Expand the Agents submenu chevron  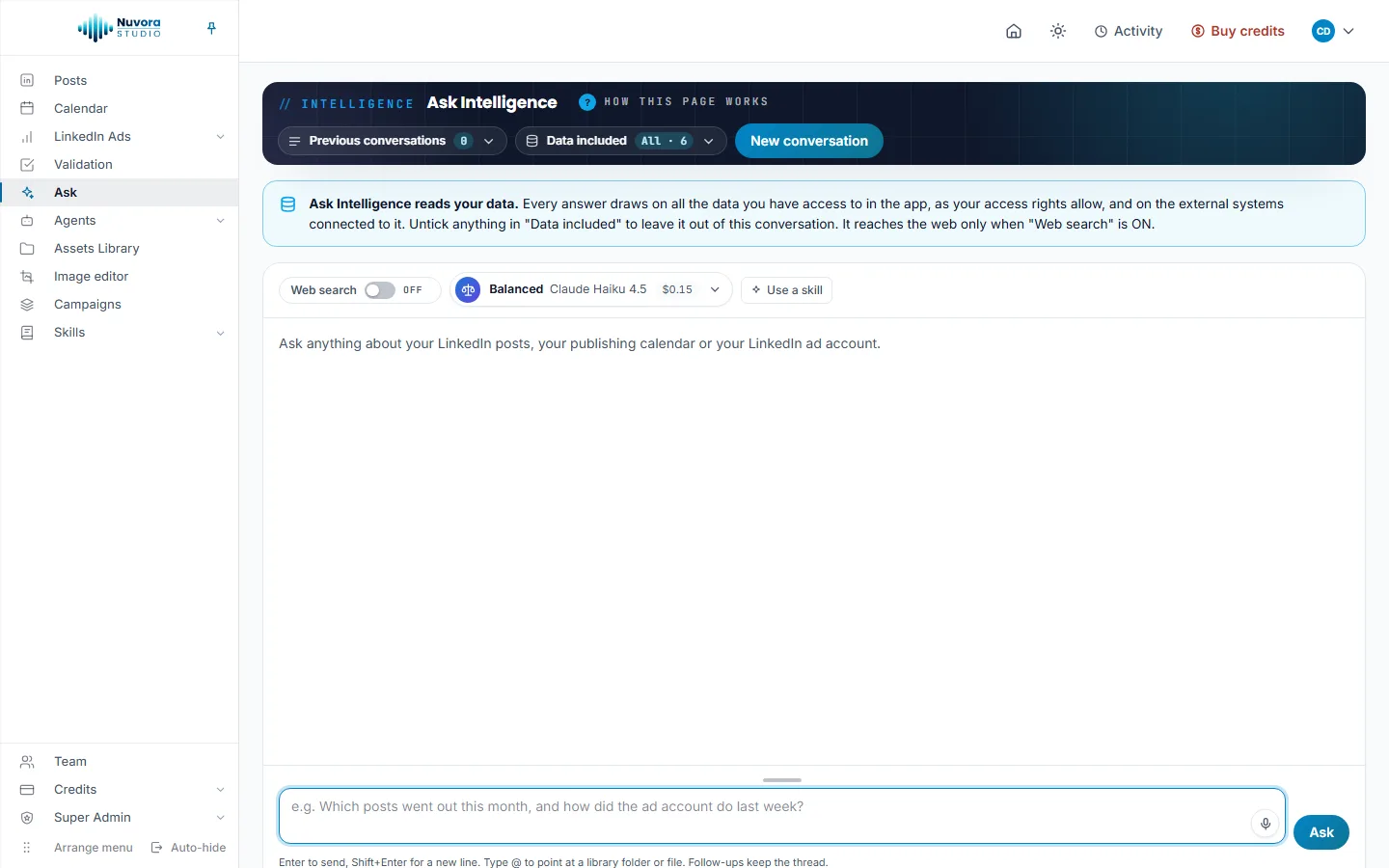pyautogui.click(x=220, y=221)
